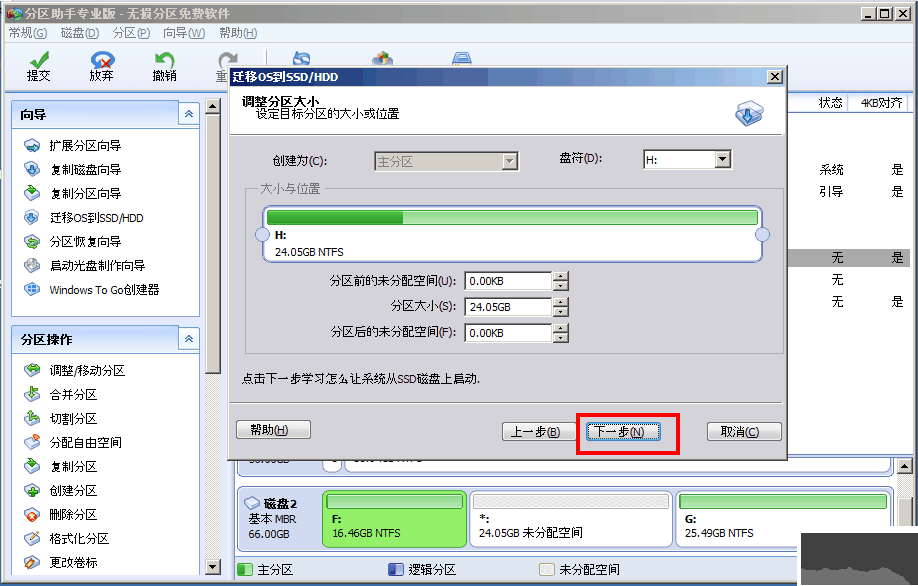
Task: Open the 扩展分区向导 wizard icon
Action: [32, 145]
